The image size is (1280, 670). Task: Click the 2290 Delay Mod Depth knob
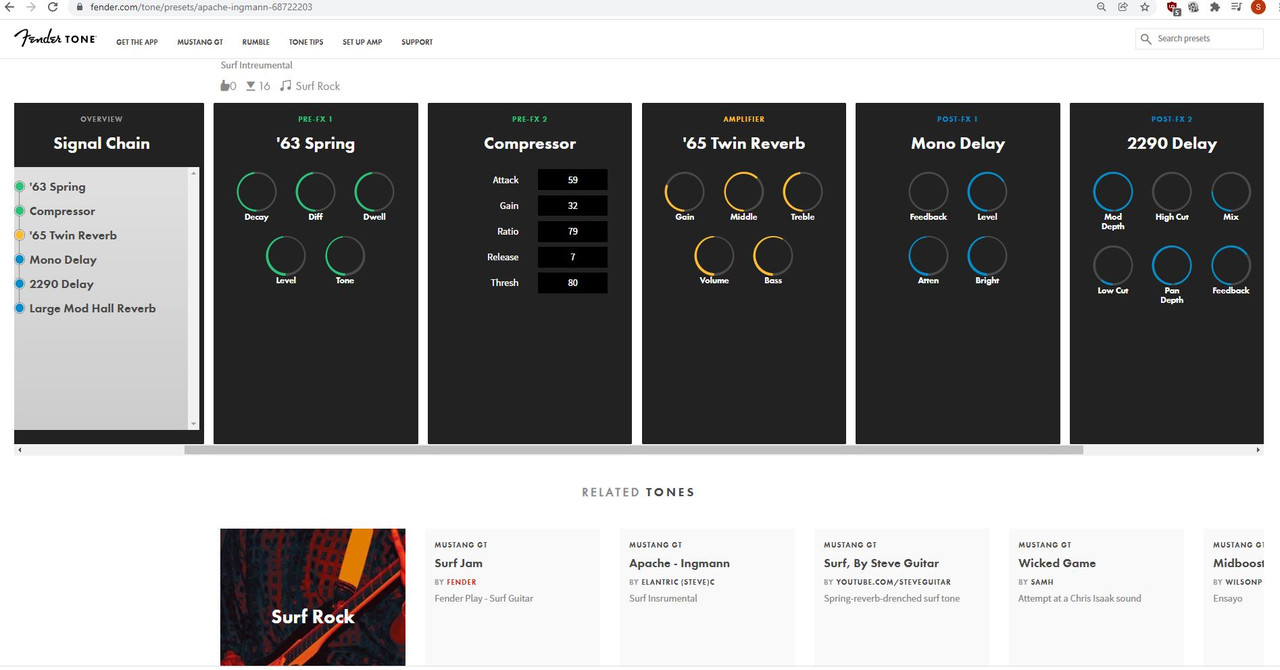point(1113,191)
